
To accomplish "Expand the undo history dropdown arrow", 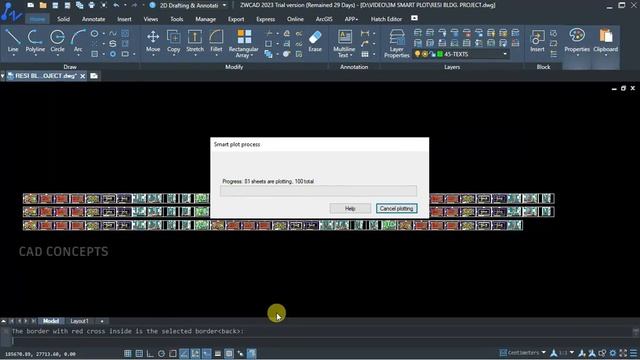I will (124, 5).
